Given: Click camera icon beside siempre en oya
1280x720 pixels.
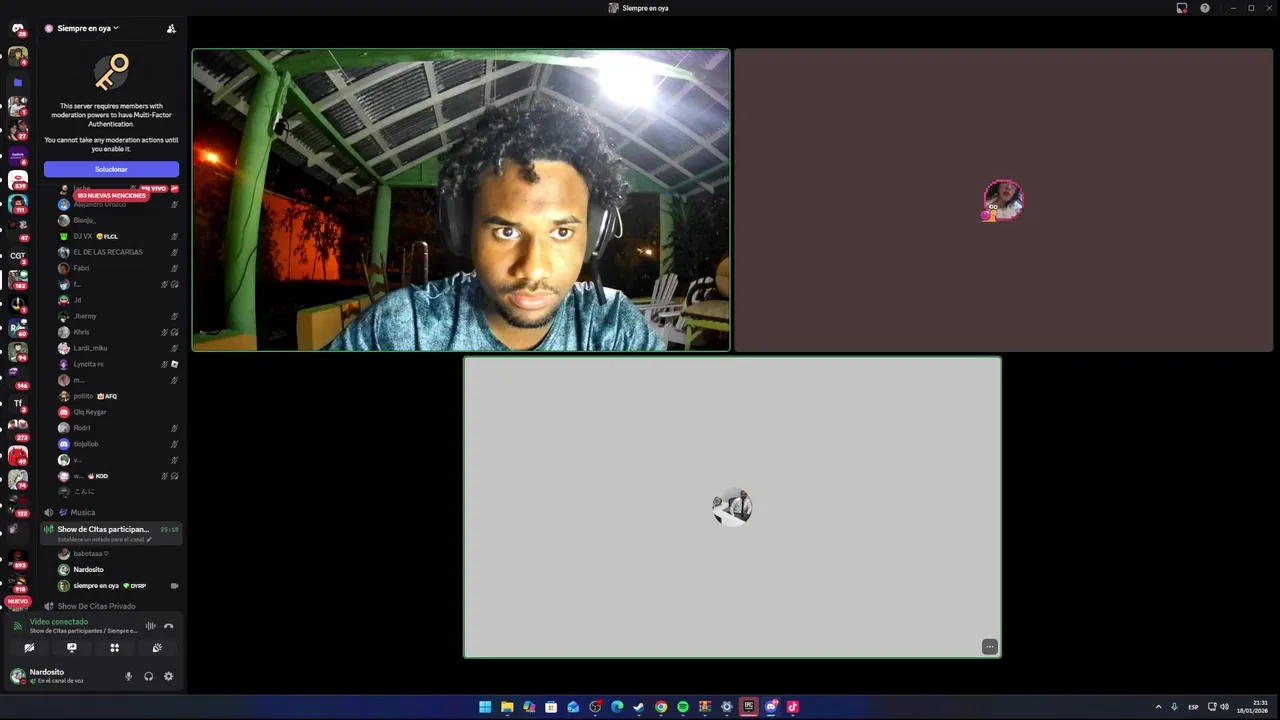Looking at the screenshot, I should click(x=174, y=586).
